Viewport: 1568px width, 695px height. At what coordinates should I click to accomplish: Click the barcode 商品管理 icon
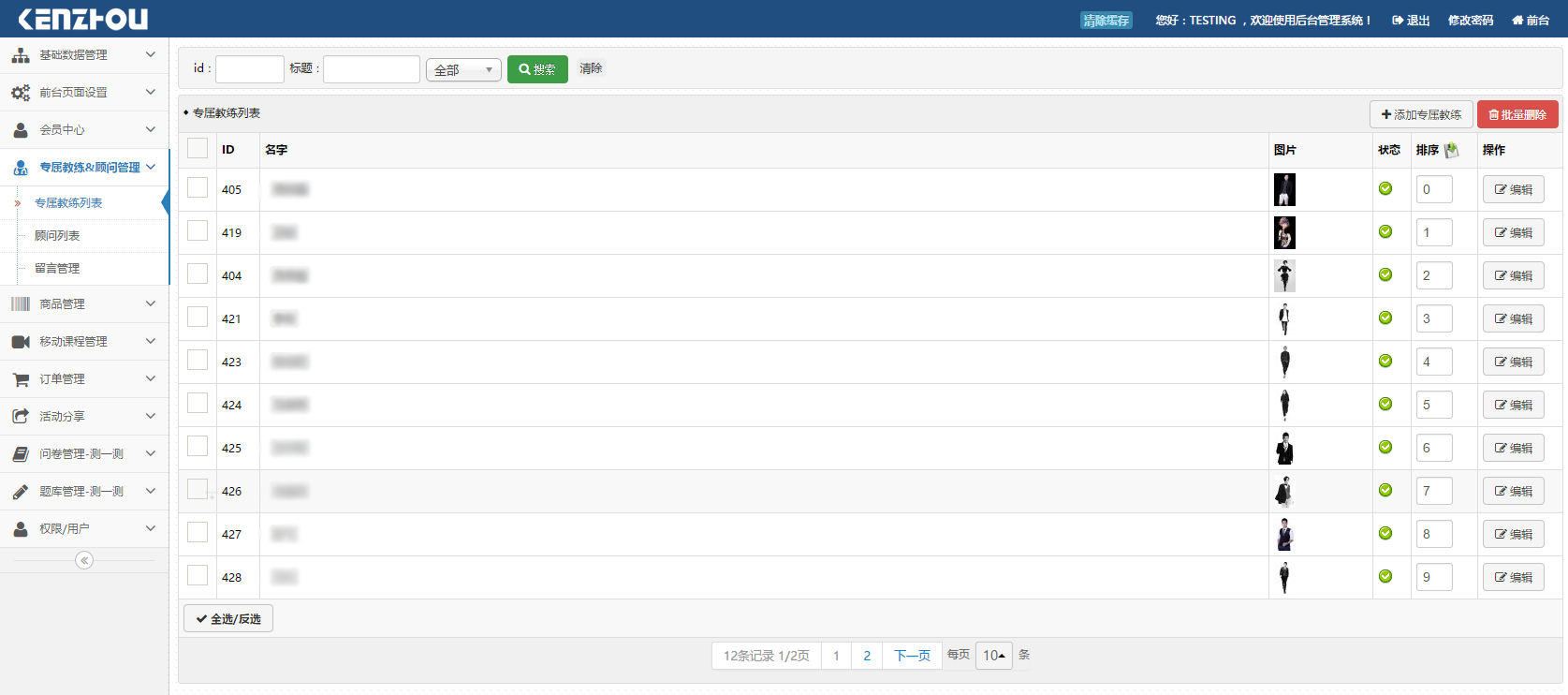tap(21, 304)
